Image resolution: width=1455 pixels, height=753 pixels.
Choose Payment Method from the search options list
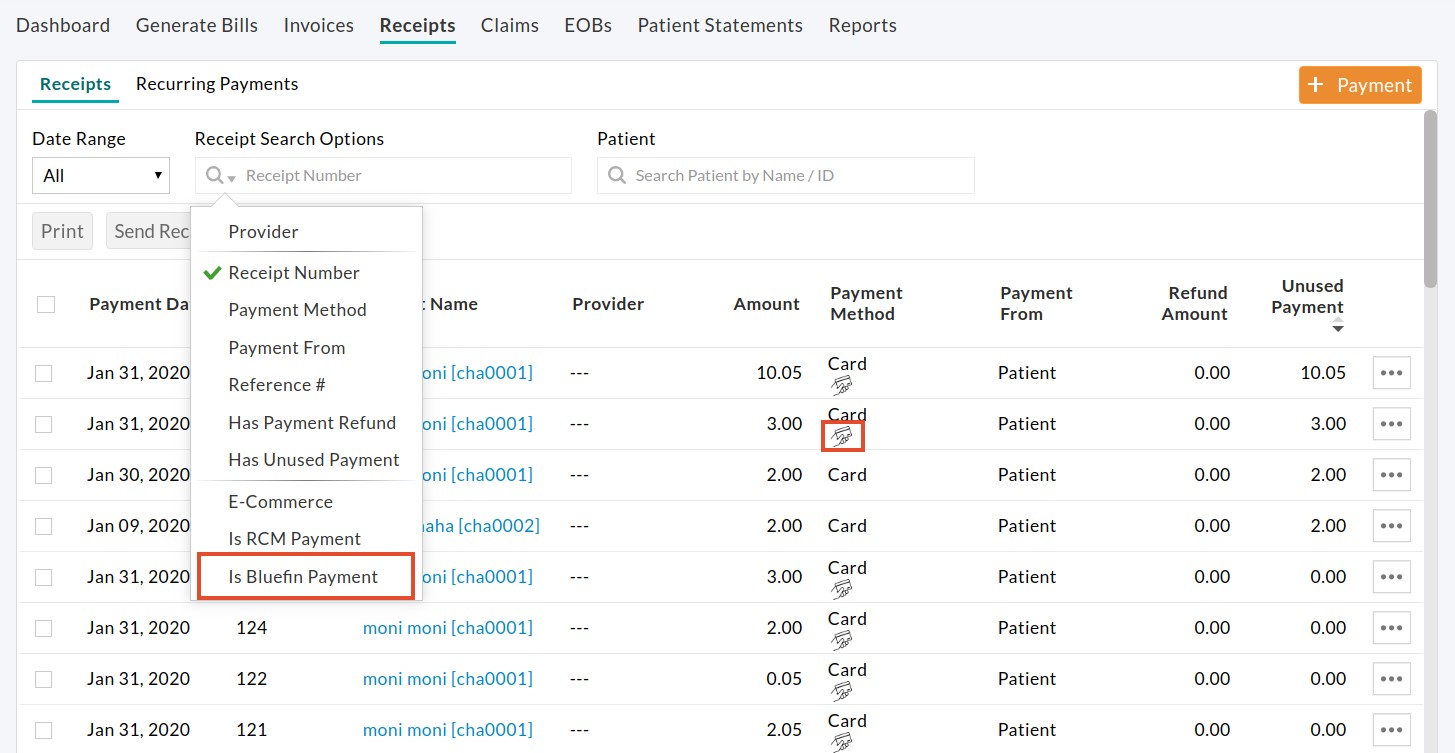click(297, 310)
